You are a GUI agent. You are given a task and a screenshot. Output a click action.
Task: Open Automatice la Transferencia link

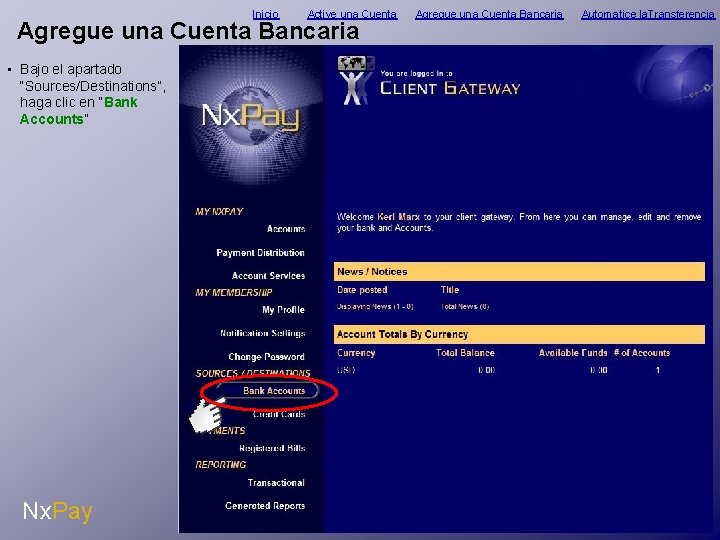[x=648, y=14]
